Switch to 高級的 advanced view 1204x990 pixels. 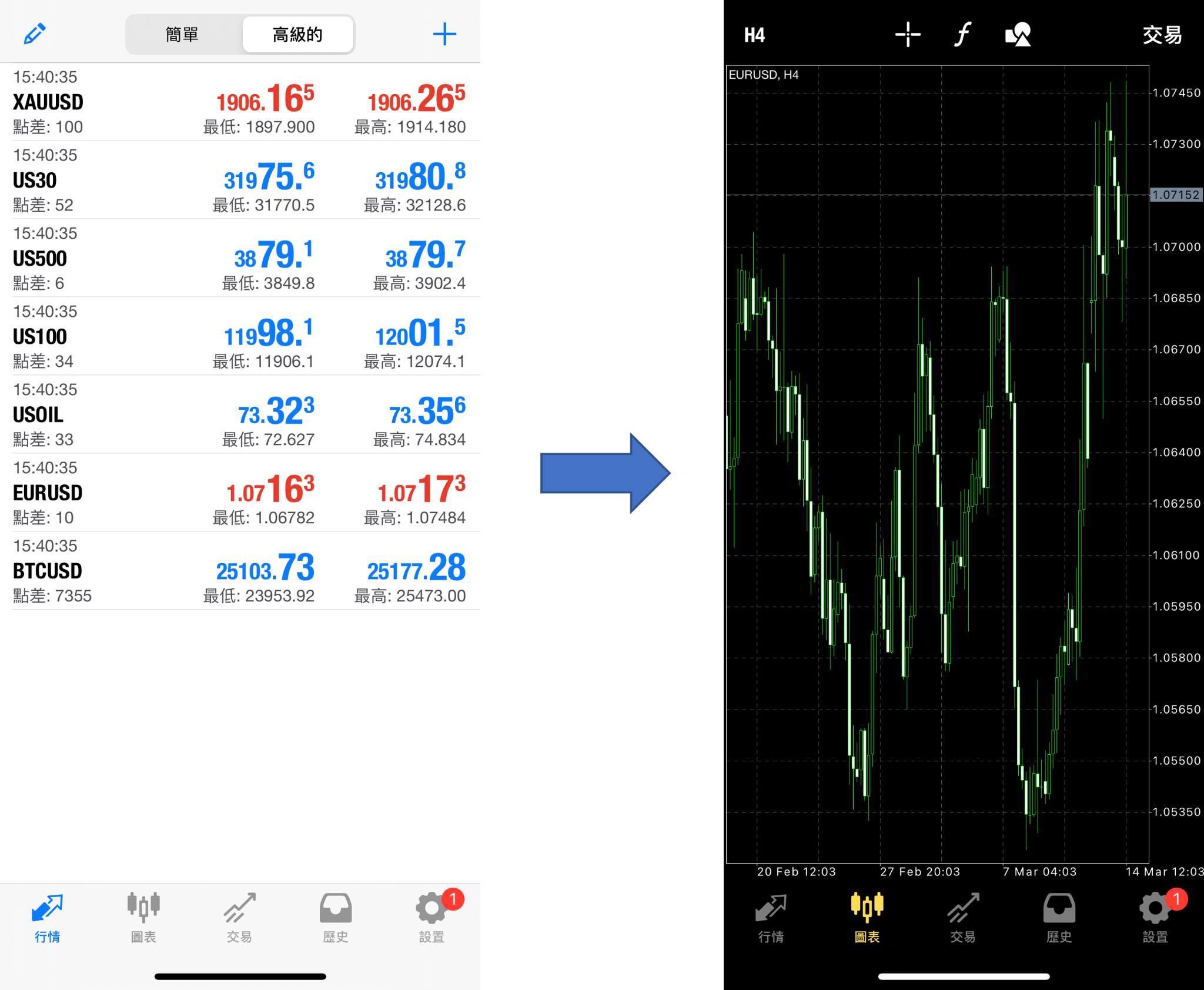297,35
